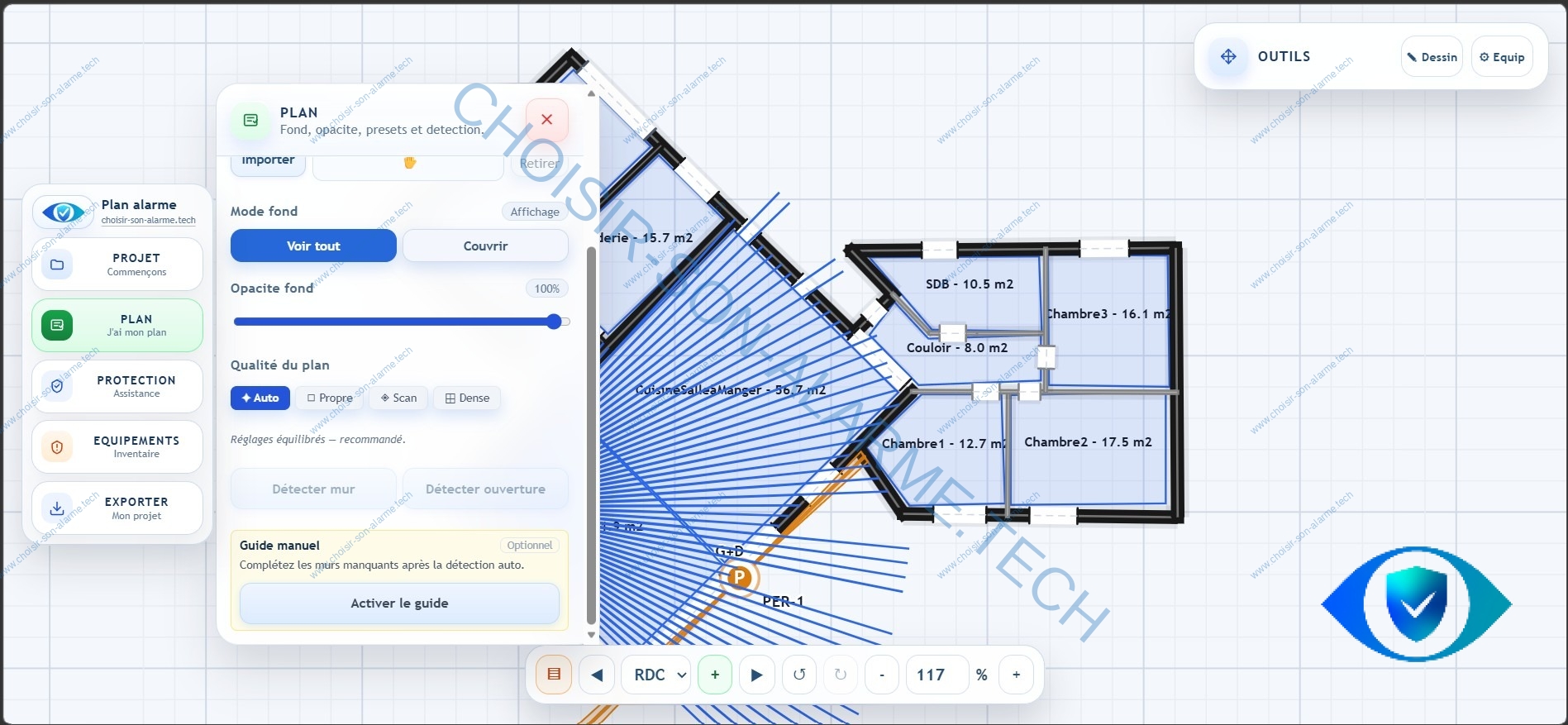Select Scan plan quality
Screen dimensions: 1568x725
tap(398, 398)
